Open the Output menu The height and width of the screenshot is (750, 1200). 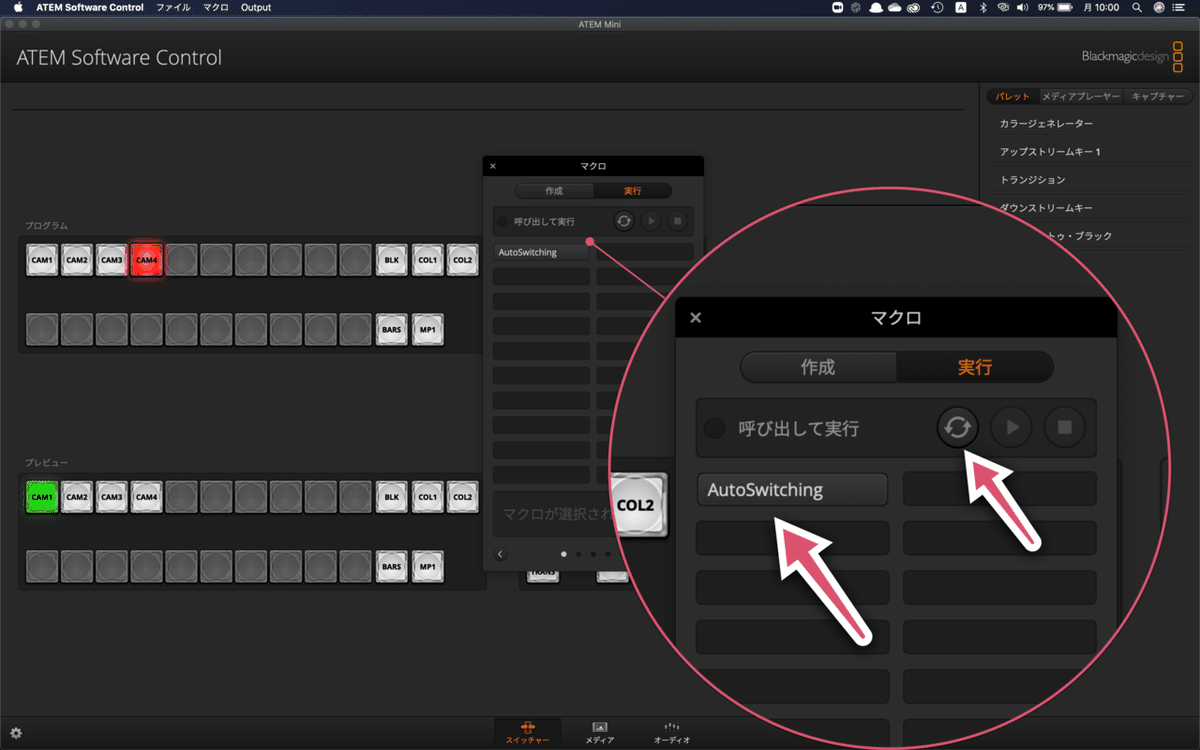(x=256, y=7)
